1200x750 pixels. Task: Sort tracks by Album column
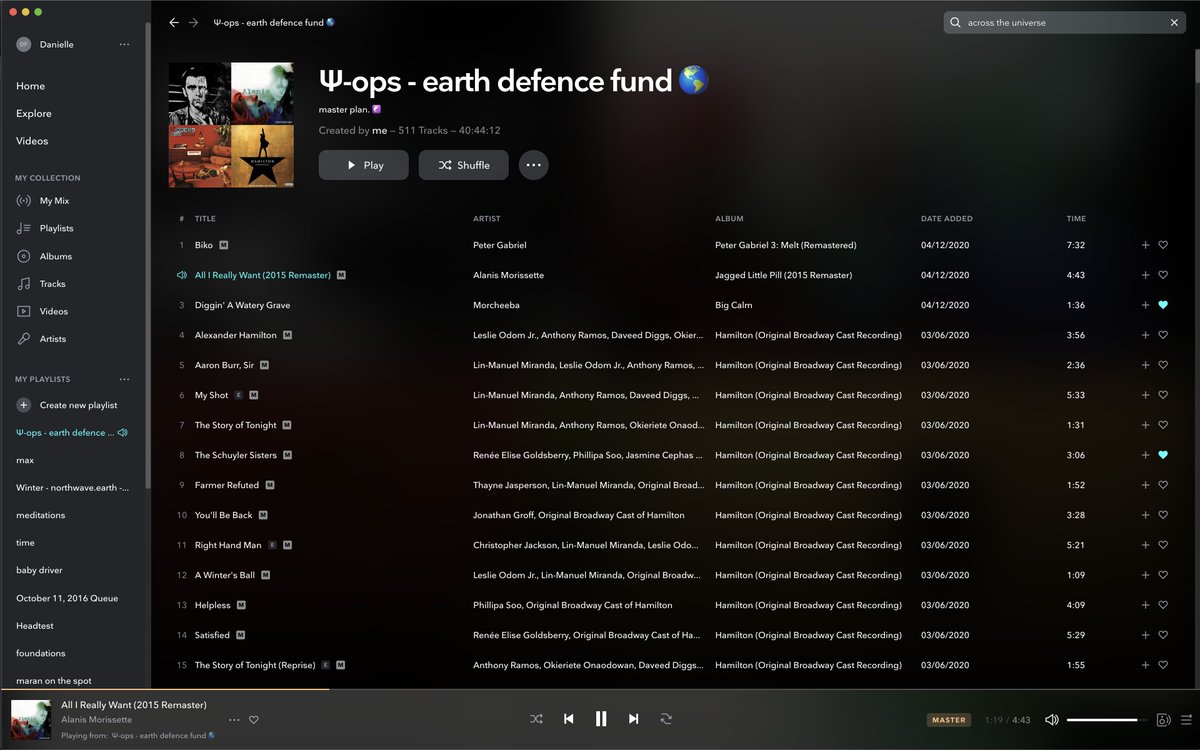point(729,218)
